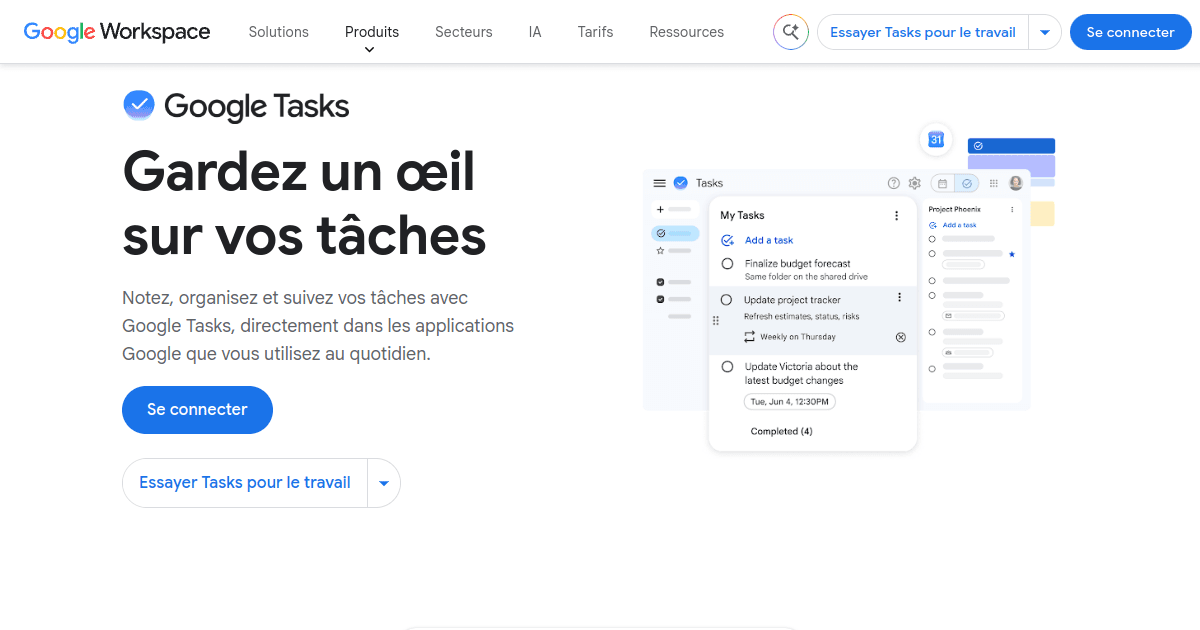Mark Update Victoria task as complete
This screenshot has height=630, width=1200.
727,367
